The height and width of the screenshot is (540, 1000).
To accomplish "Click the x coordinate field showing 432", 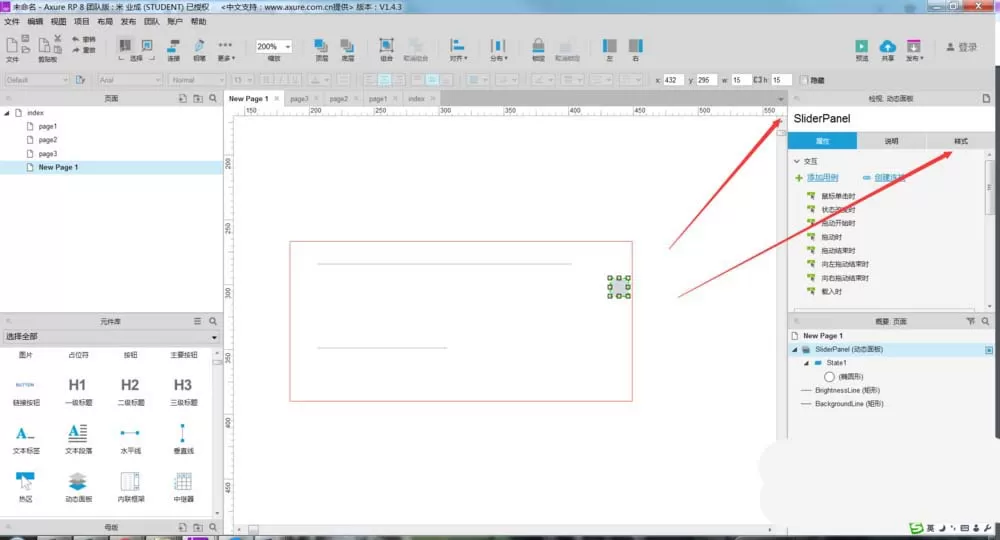I will click(x=673, y=80).
